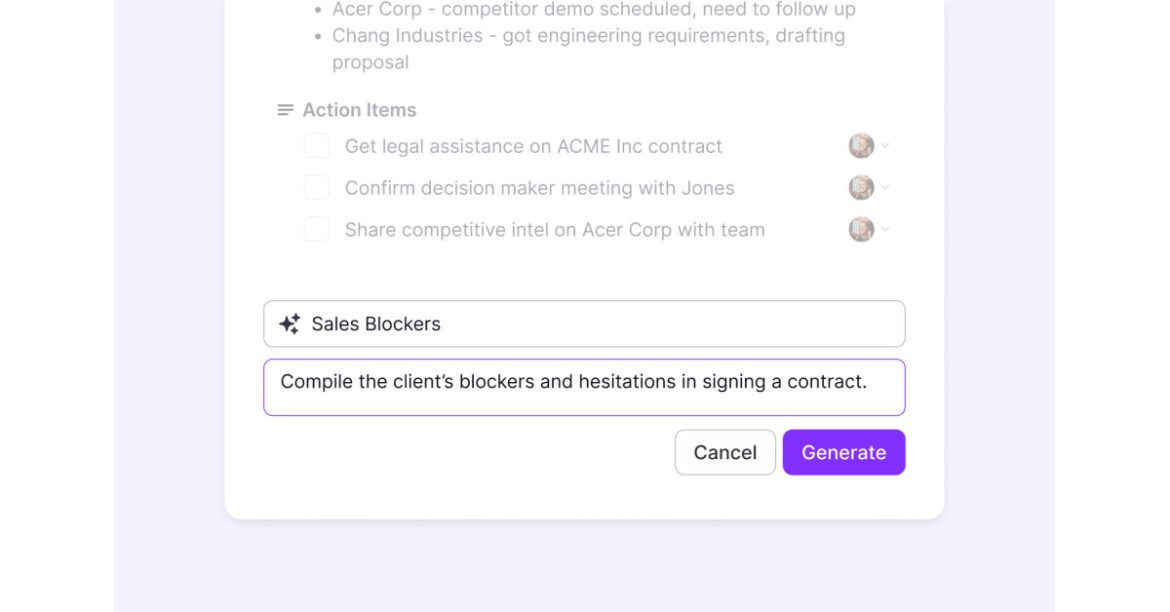Screen dimensions: 1170x612
Task: Click the Get legal assistance task text
Action: (x=533, y=146)
